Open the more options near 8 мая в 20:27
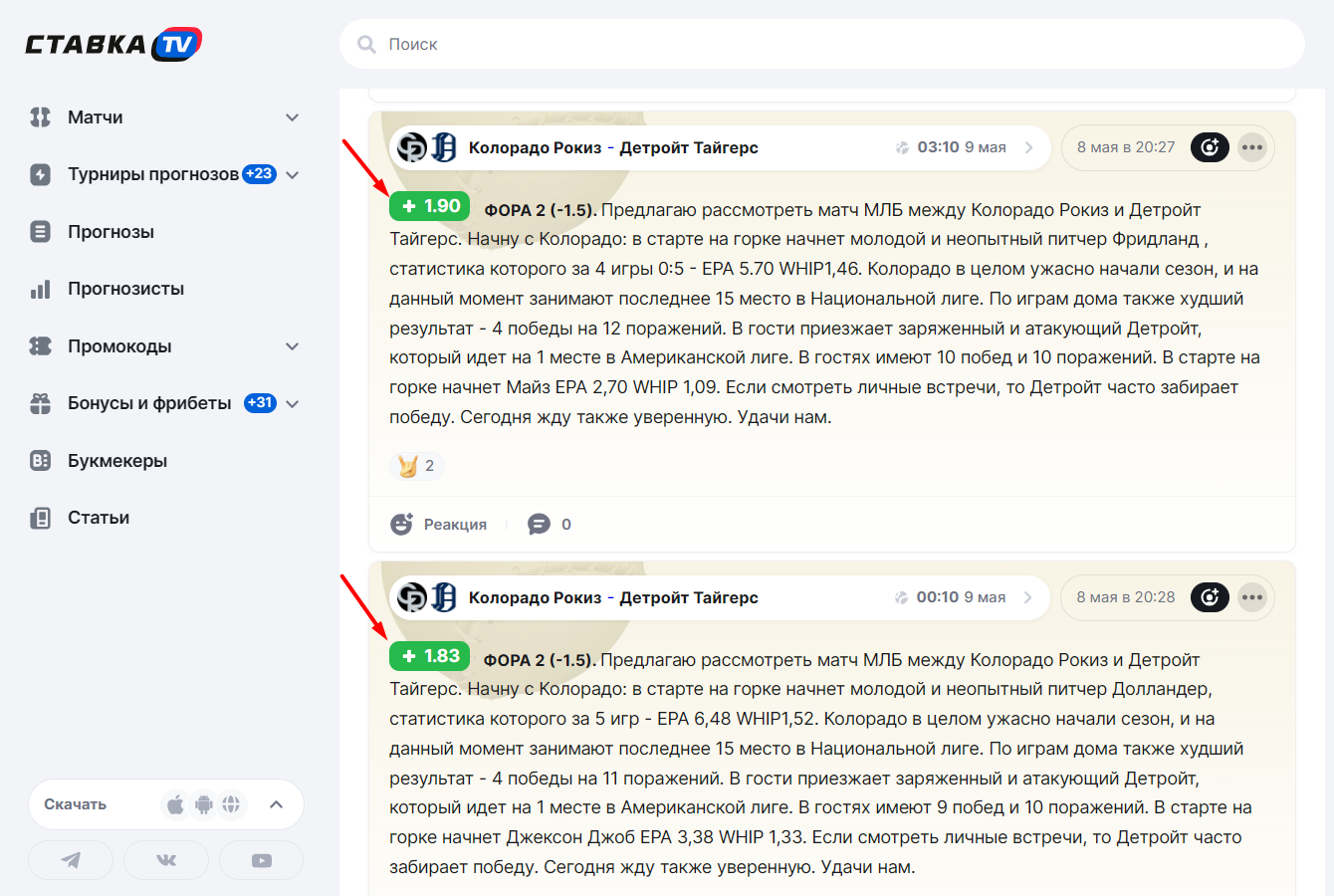 [1252, 147]
